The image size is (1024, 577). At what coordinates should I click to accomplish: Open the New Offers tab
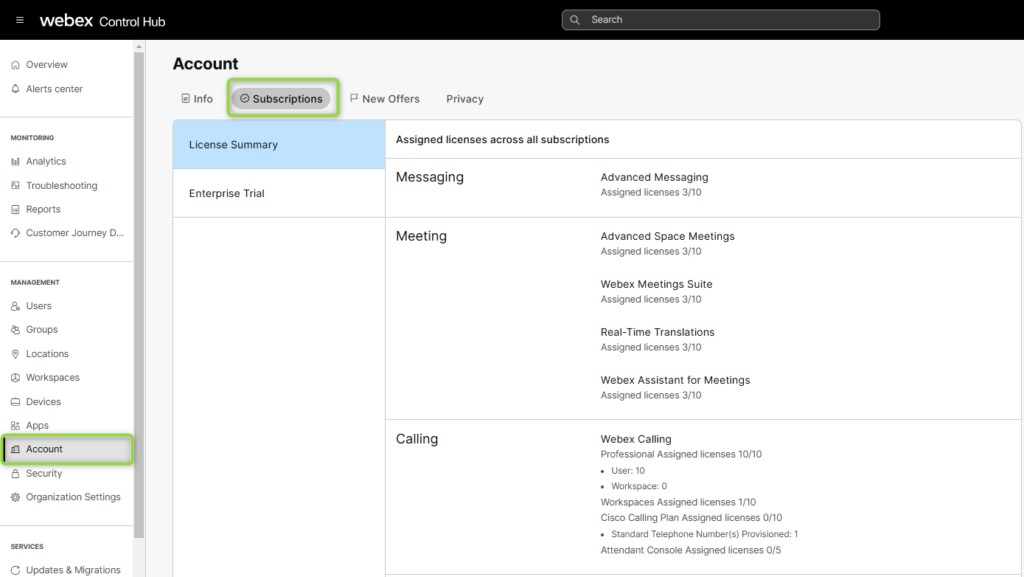point(384,98)
